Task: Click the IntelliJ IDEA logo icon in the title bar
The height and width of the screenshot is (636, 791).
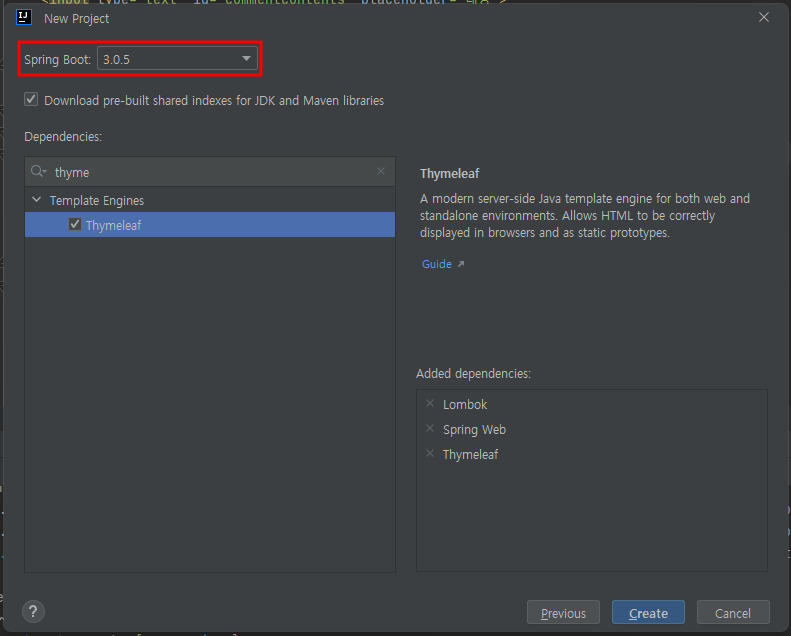Action: 24,17
